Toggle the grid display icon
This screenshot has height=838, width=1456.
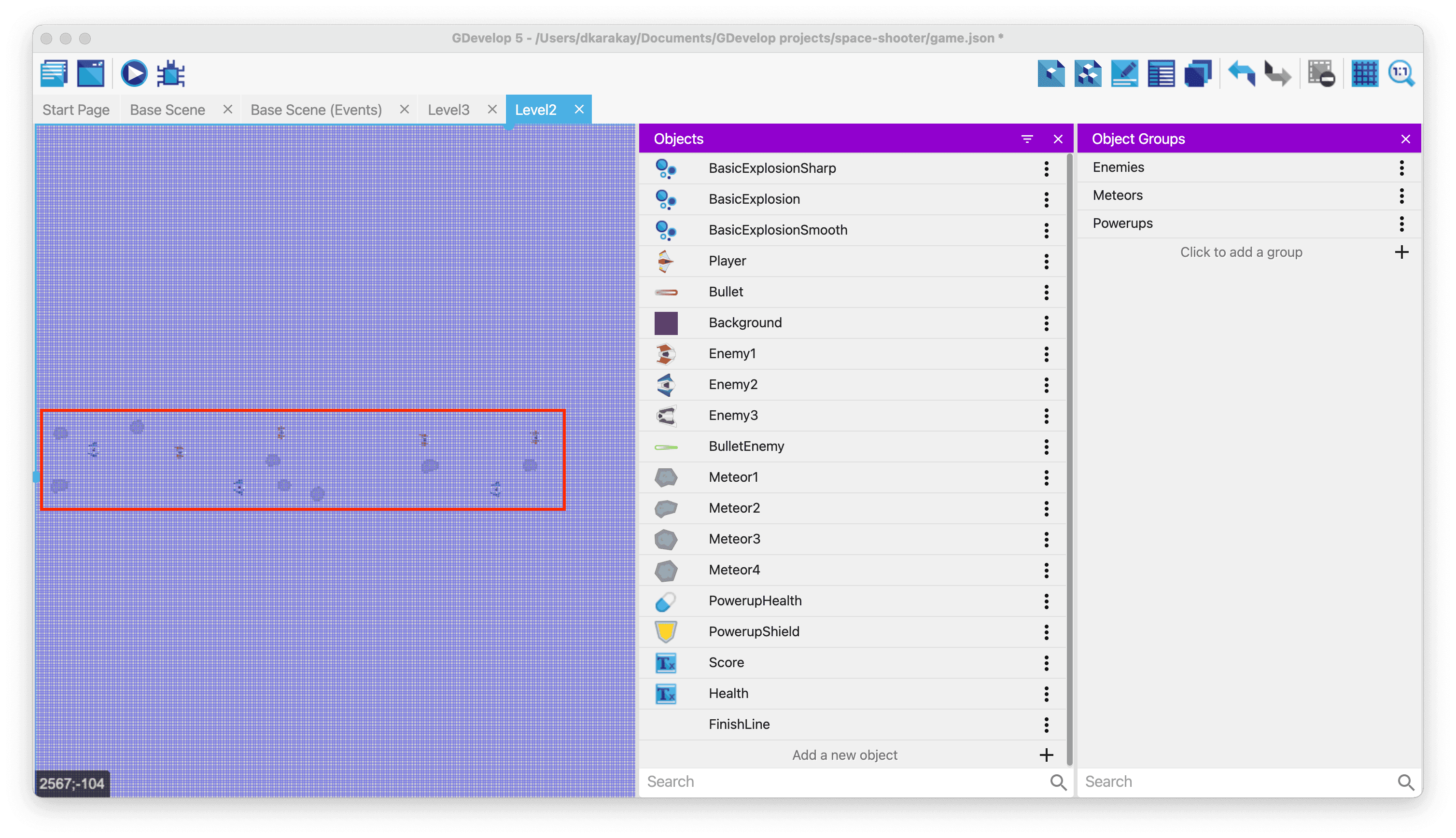pos(1364,74)
